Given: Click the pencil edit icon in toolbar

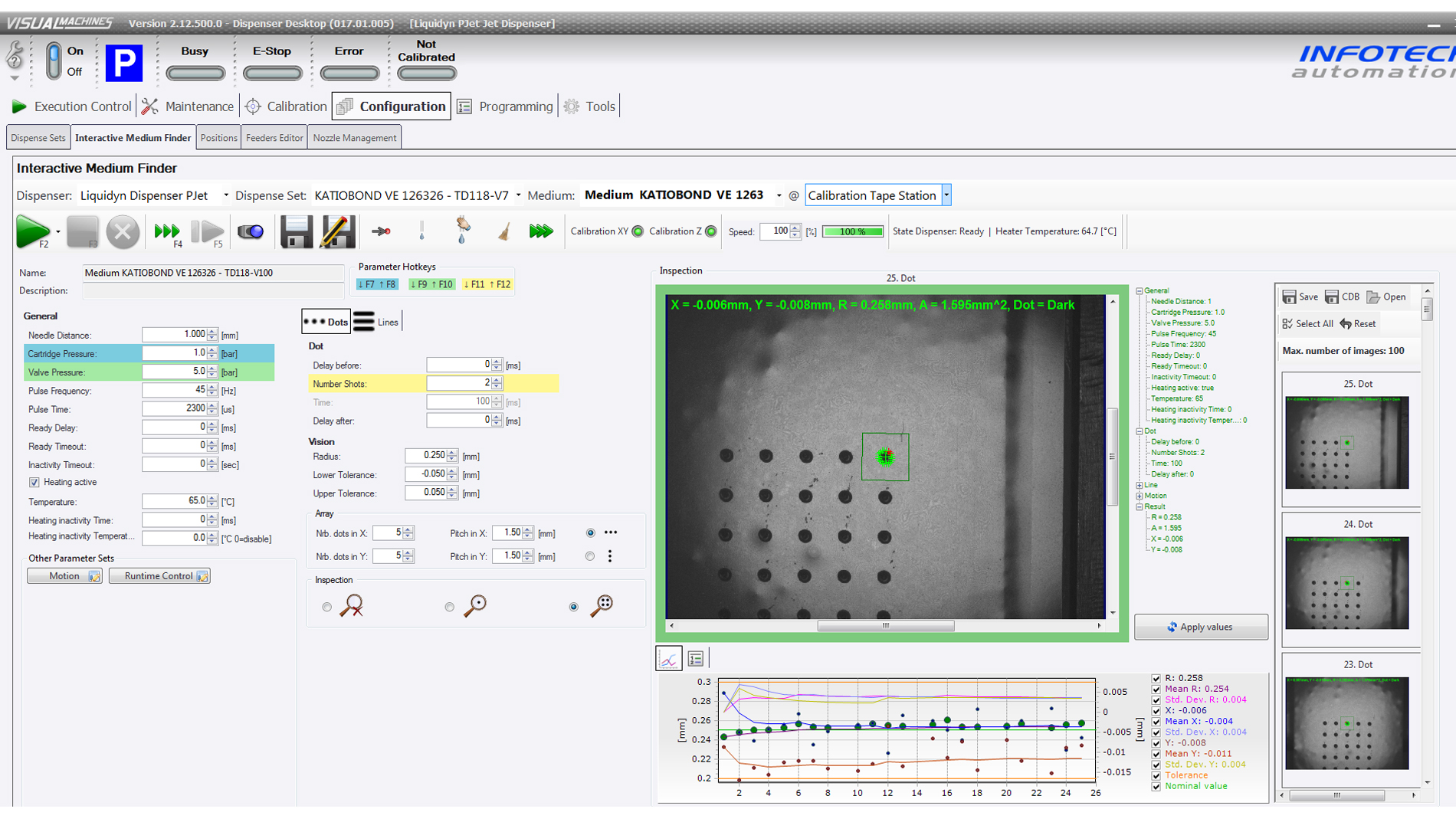Looking at the screenshot, I should 337,231.
